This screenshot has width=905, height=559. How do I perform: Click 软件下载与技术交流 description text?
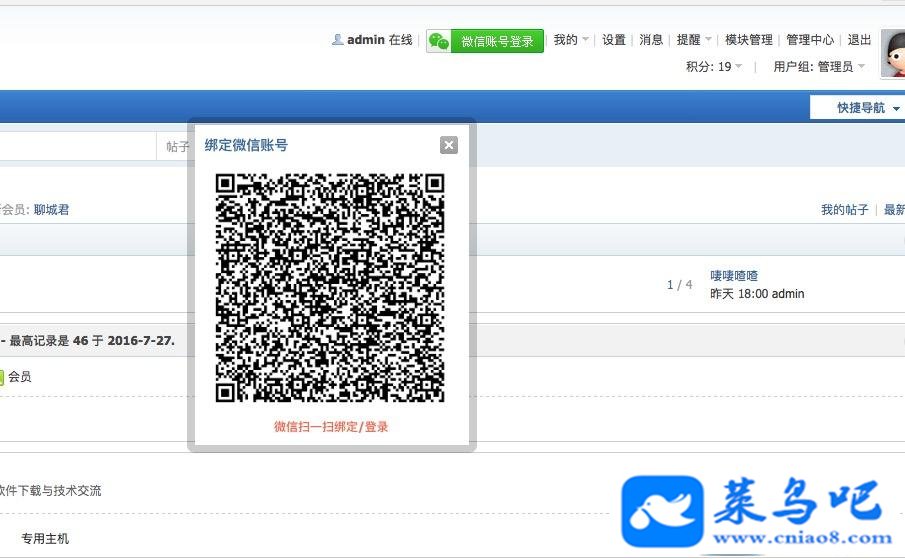[x=50, y=490]
